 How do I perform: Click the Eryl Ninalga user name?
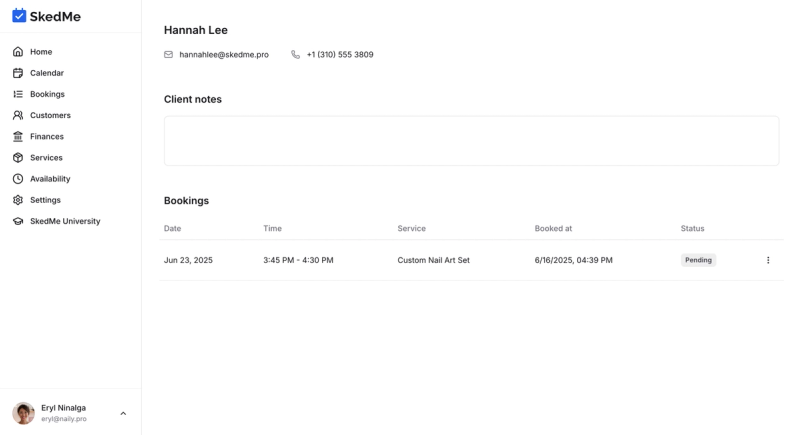pos(63,408)
